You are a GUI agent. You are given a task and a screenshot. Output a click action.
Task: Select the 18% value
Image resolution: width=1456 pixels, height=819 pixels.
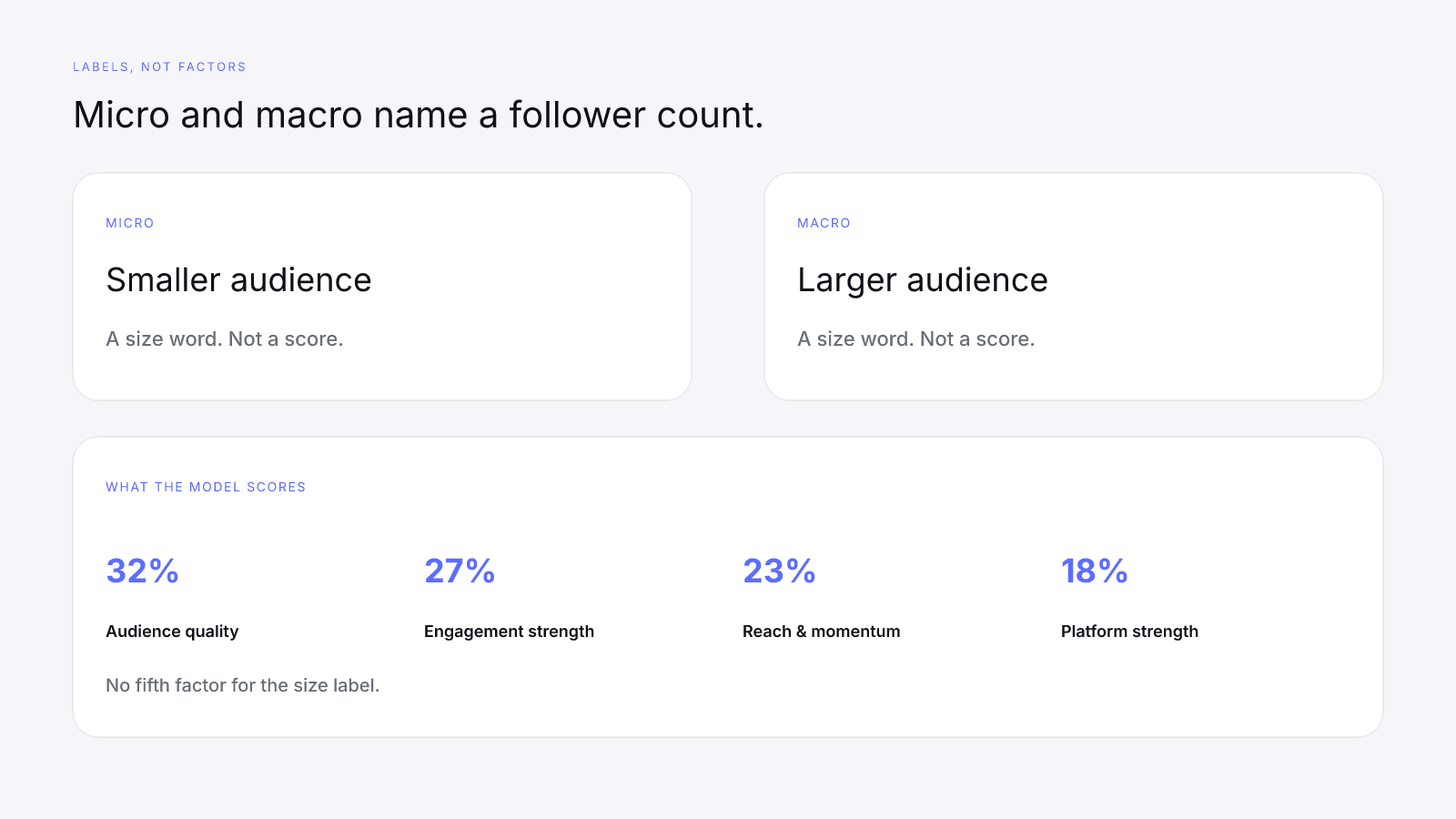click(x=1095, y=571)
